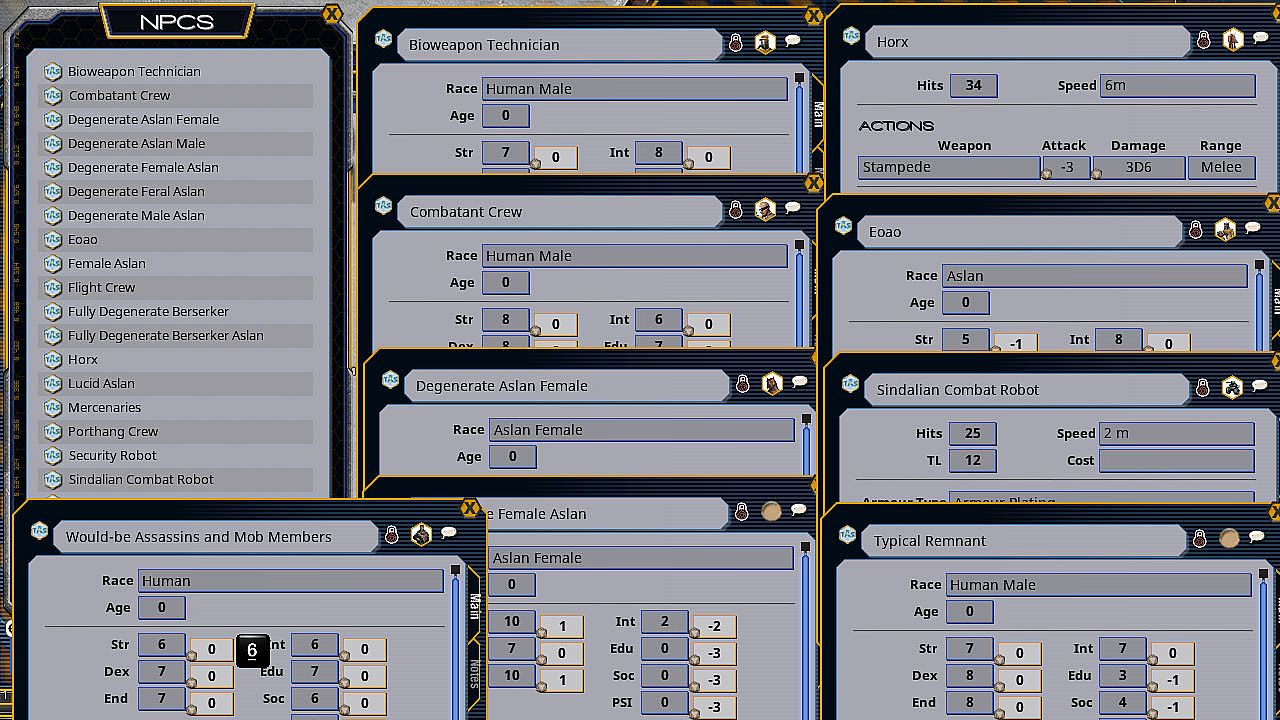Click the TAS icon beside Mercenaries in list
Viewport: 1280px width, 720px height.
click(53, 408)
